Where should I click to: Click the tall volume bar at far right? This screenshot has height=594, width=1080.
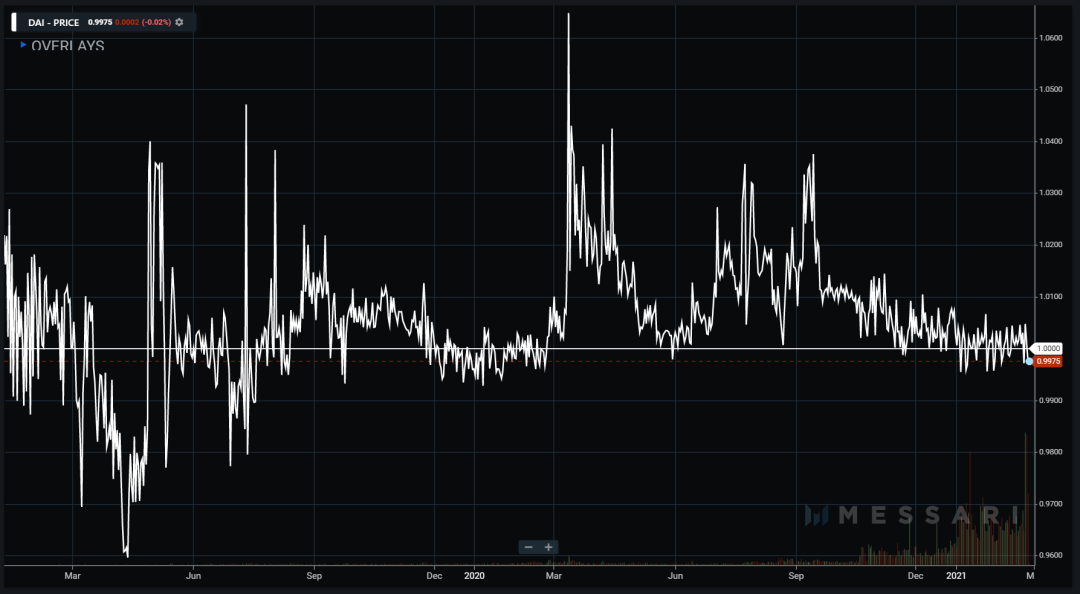click(x=1026, y=499)
